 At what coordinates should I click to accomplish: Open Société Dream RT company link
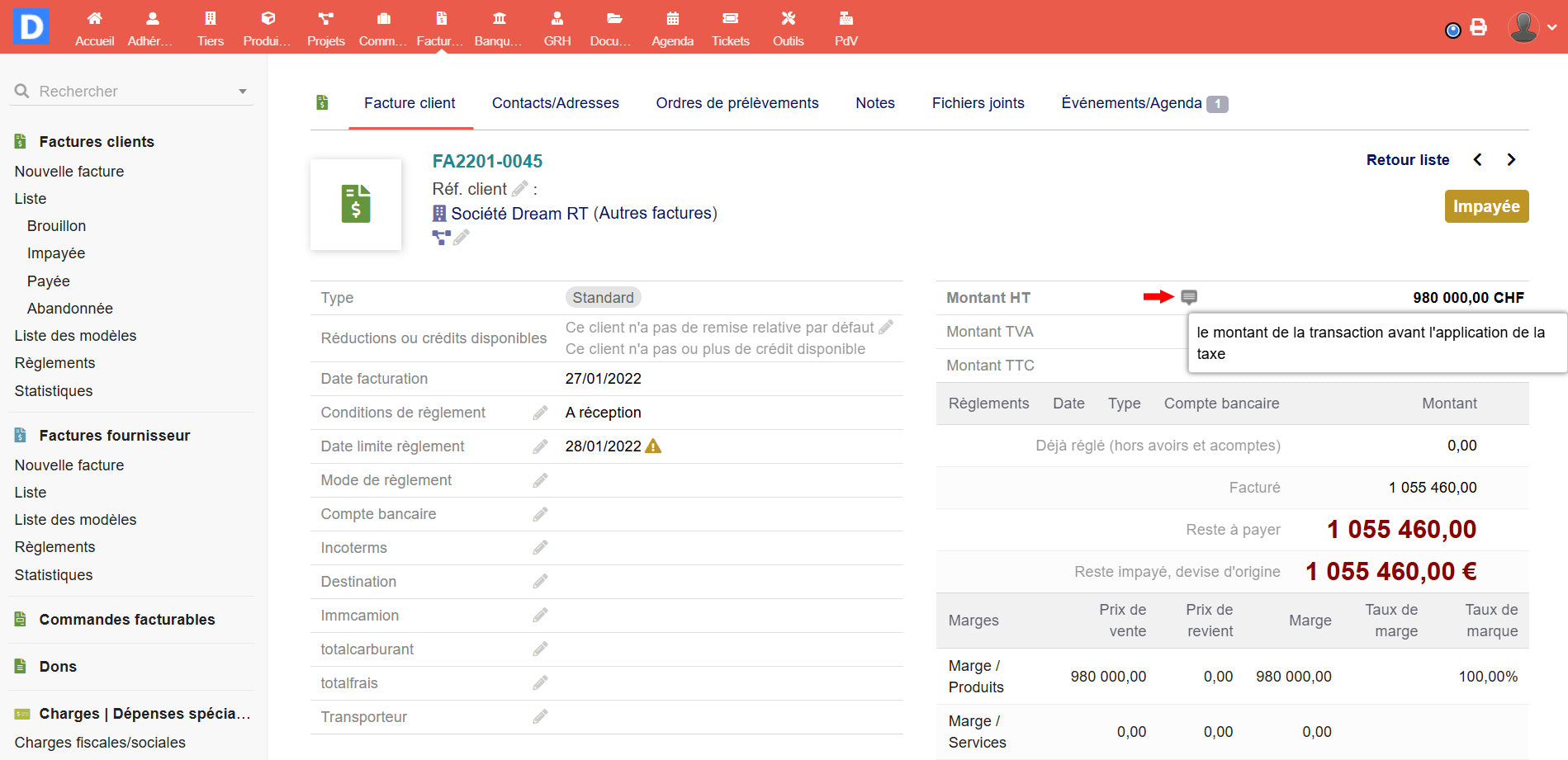[519, 214]
